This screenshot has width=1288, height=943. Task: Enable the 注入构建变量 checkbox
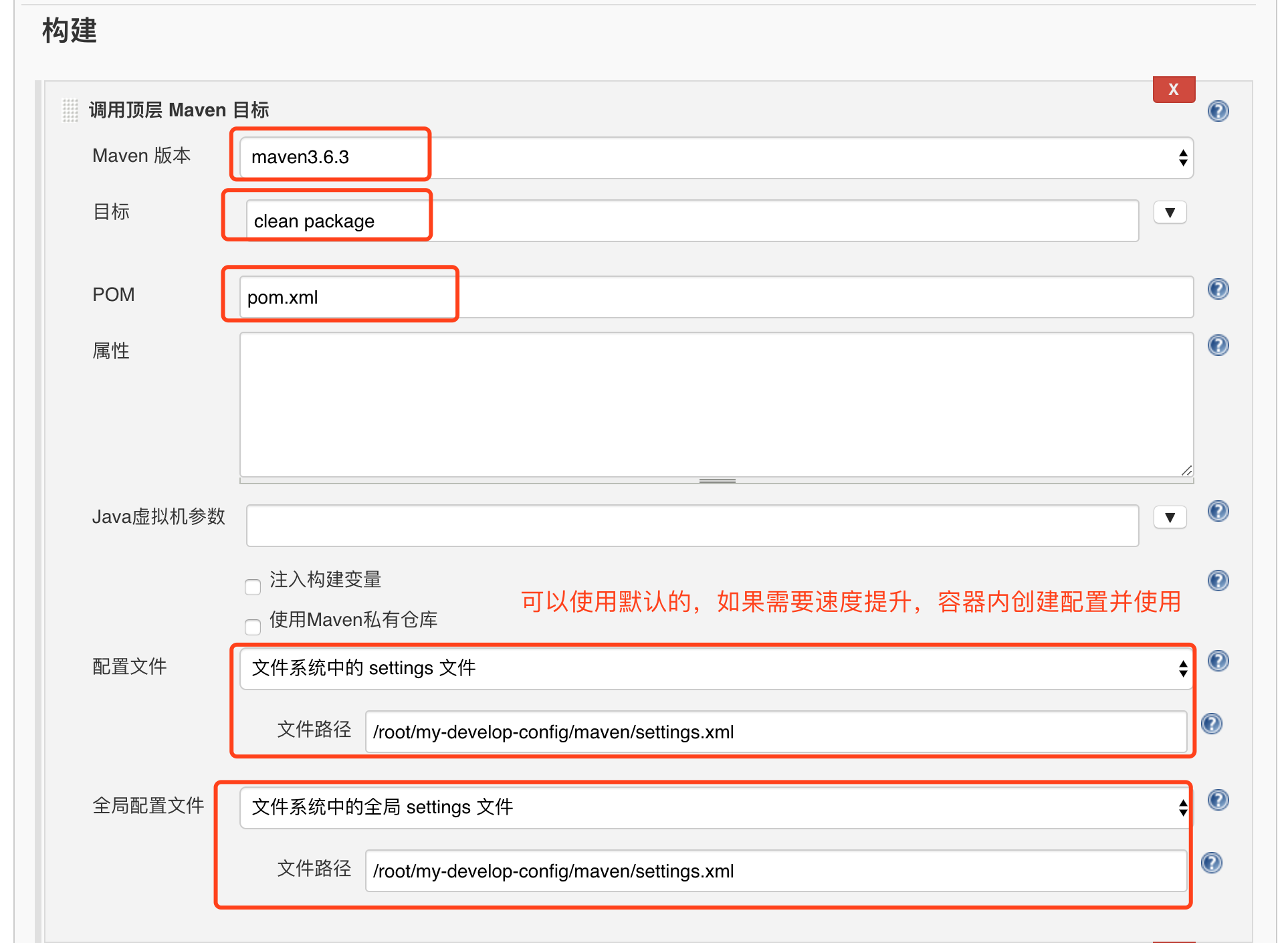pyautogui.click(x=253, y=587)
